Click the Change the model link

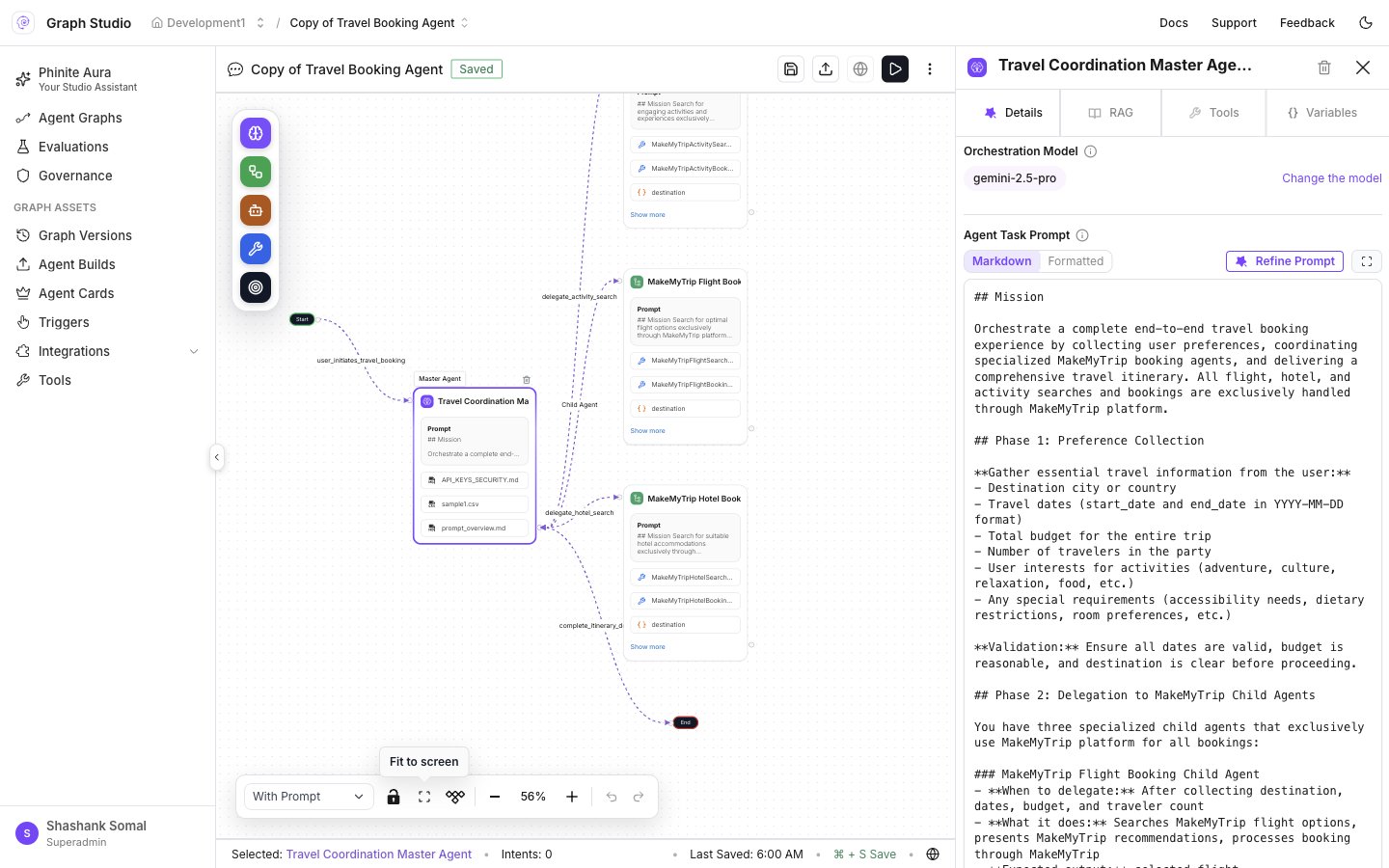pos(1331,178)
